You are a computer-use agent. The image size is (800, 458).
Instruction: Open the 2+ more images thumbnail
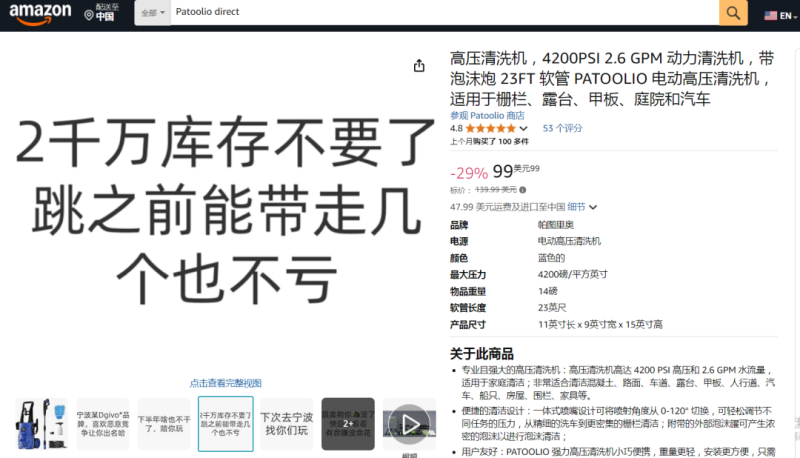(x=348, y=424)
